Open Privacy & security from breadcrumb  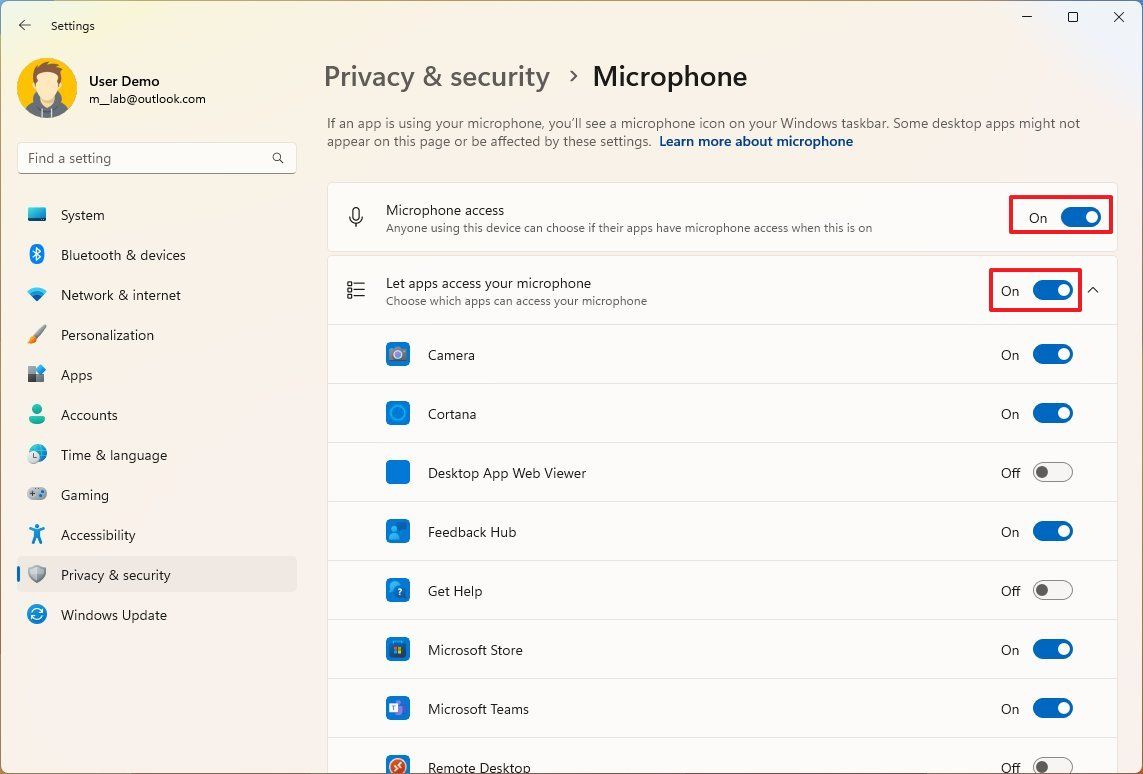(436, 76)
